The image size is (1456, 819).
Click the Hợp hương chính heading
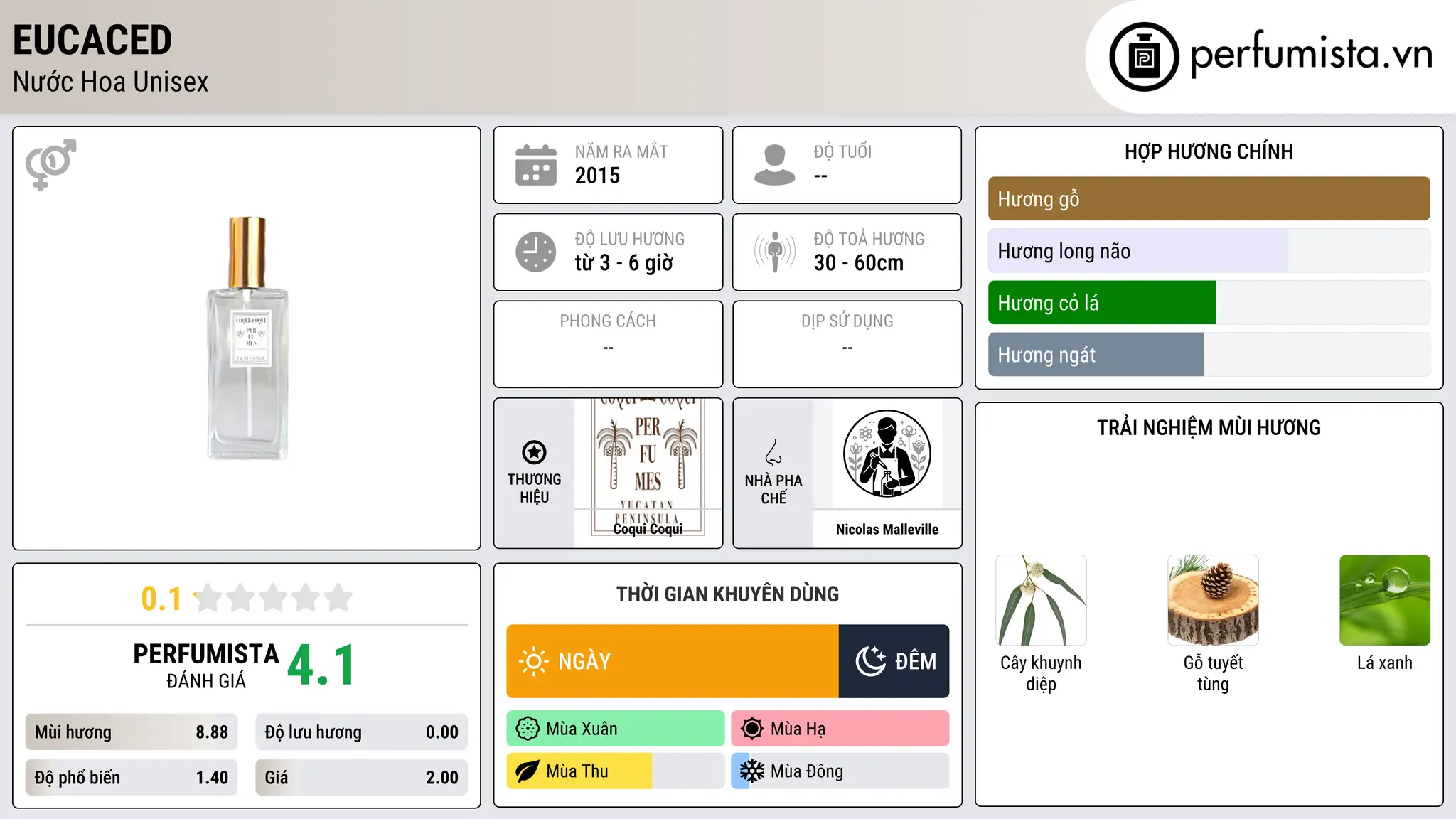coord(1209,151)
